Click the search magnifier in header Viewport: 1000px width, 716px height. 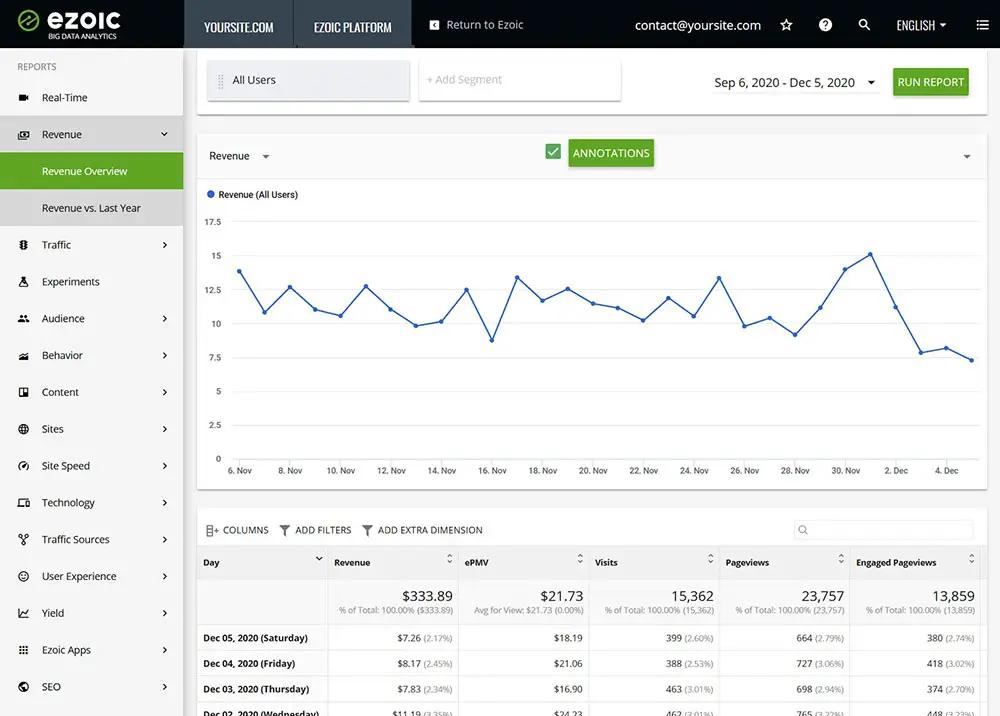pos(864,25)
